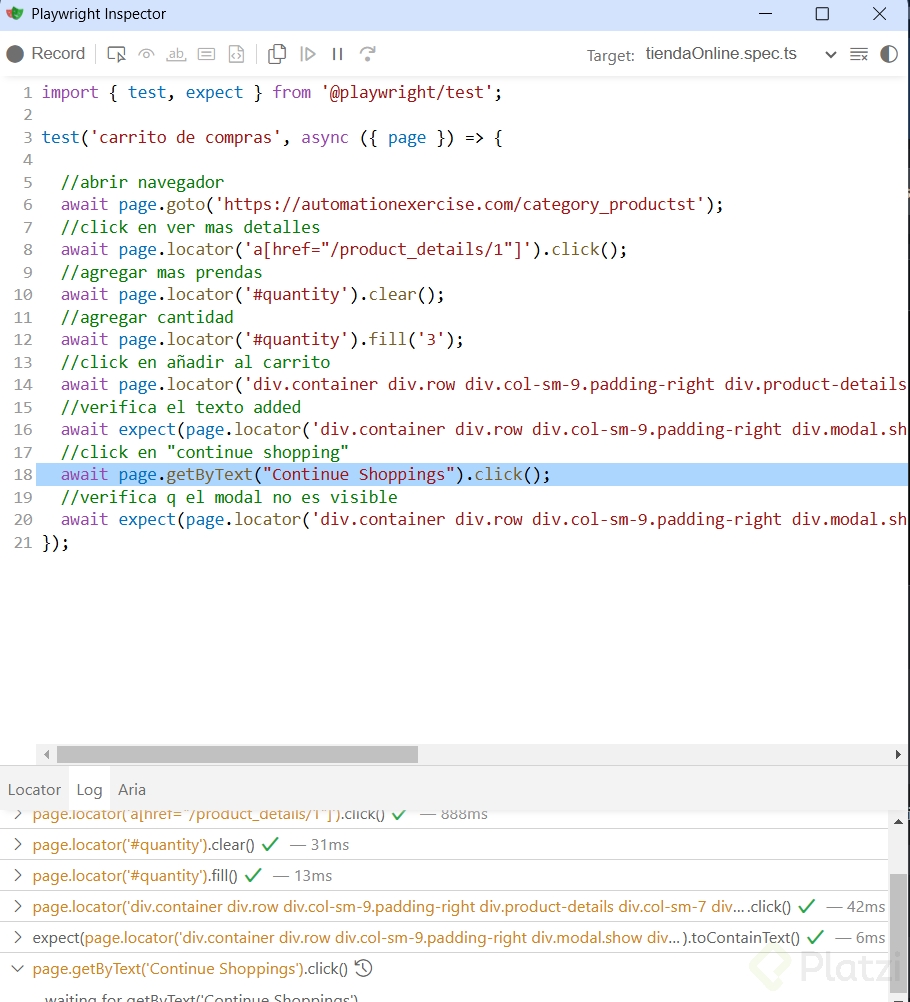Toggle the dark/light color theme

889,54
